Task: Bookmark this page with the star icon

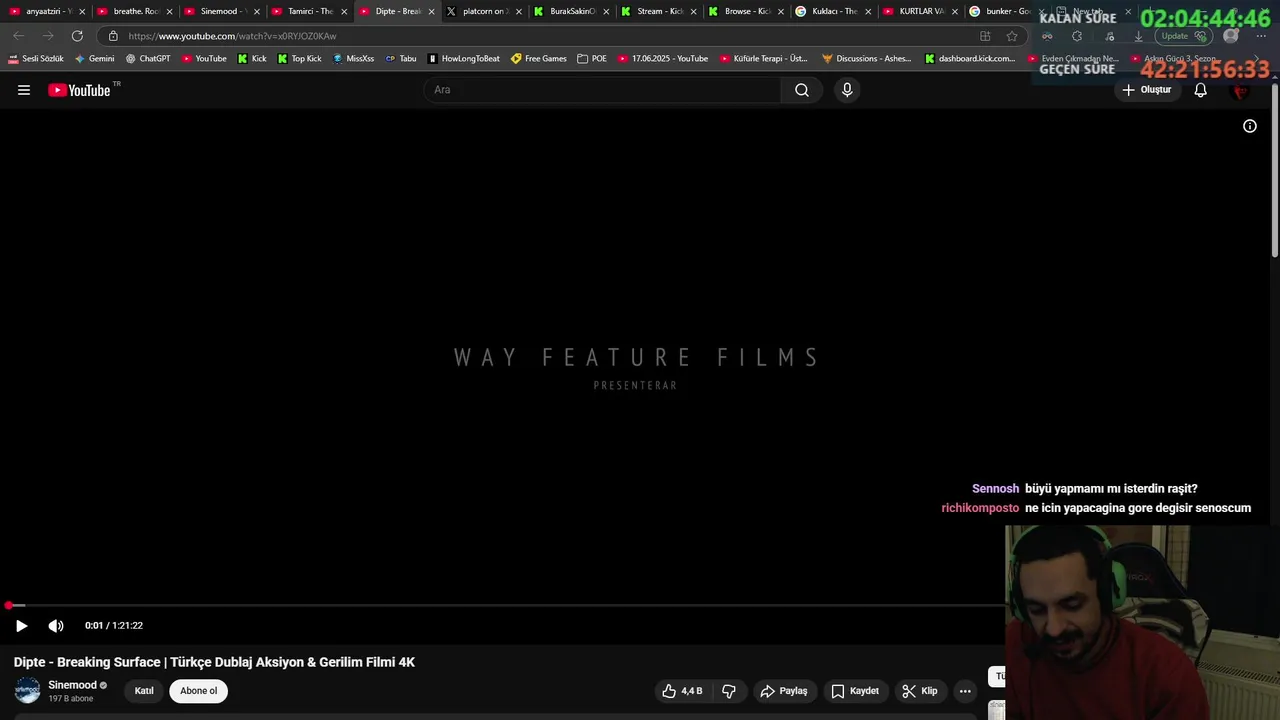Action: (1012, 36)
